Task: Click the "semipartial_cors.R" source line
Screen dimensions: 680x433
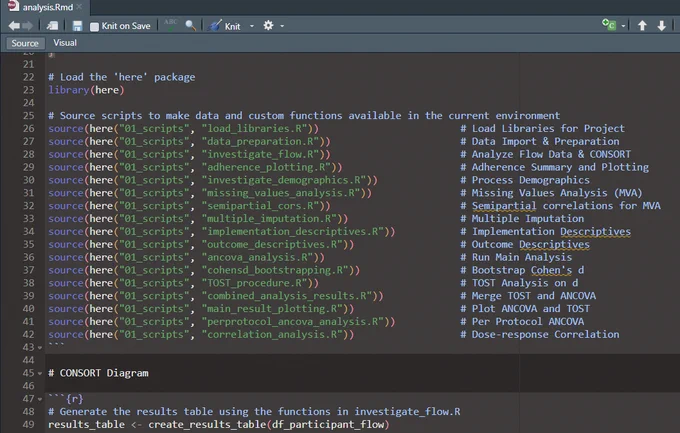Action: [190, 206]
